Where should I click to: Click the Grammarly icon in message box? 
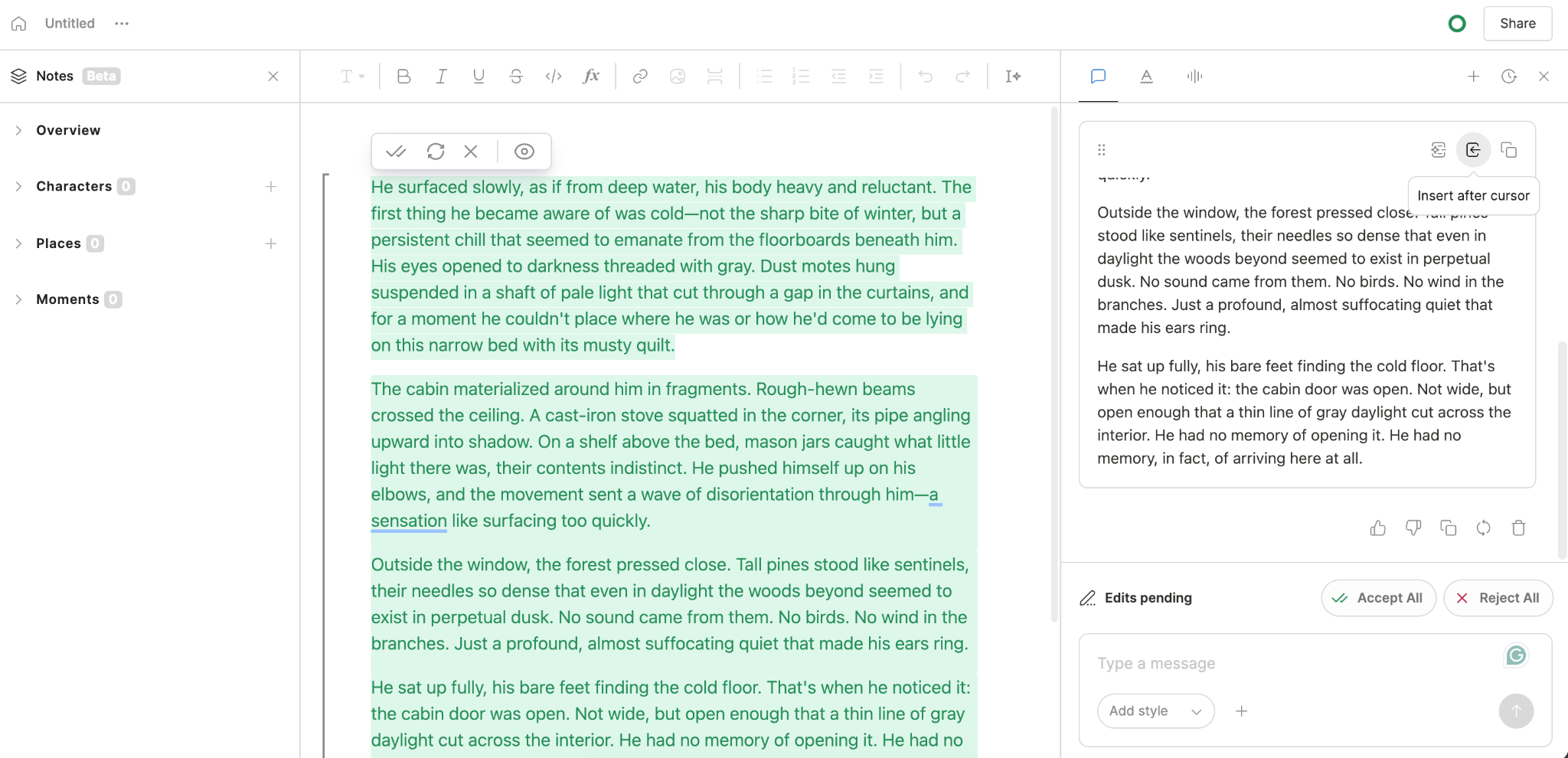pos(1516,655)
